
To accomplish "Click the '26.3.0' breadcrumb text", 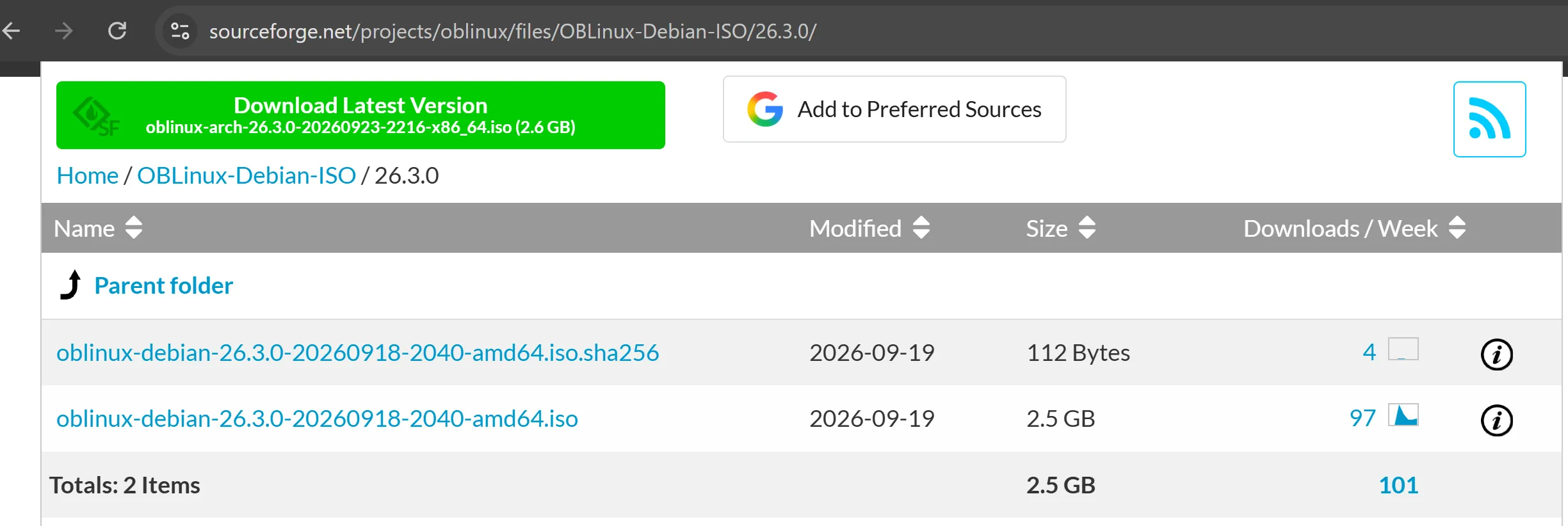I will (x=407, y=175).
